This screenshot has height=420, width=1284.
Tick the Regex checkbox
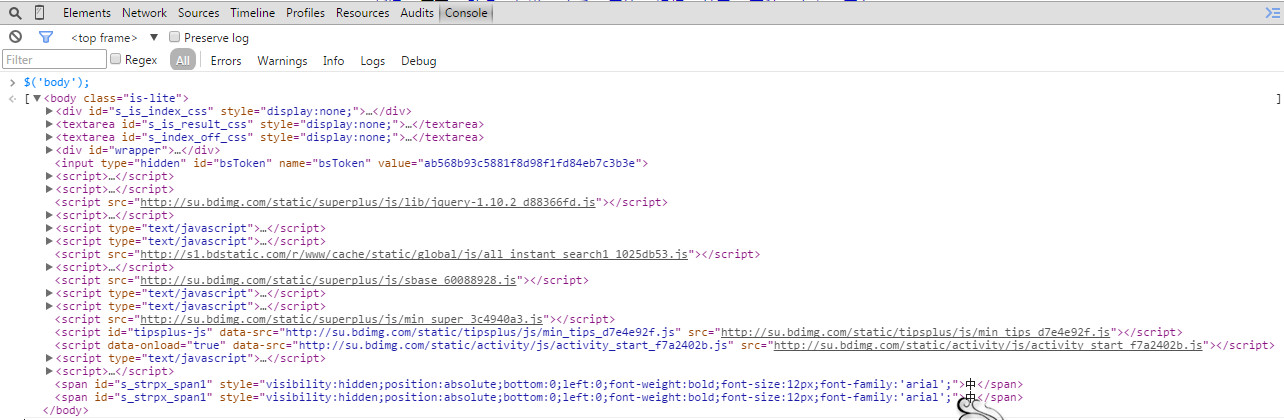[x=116, y=60]
